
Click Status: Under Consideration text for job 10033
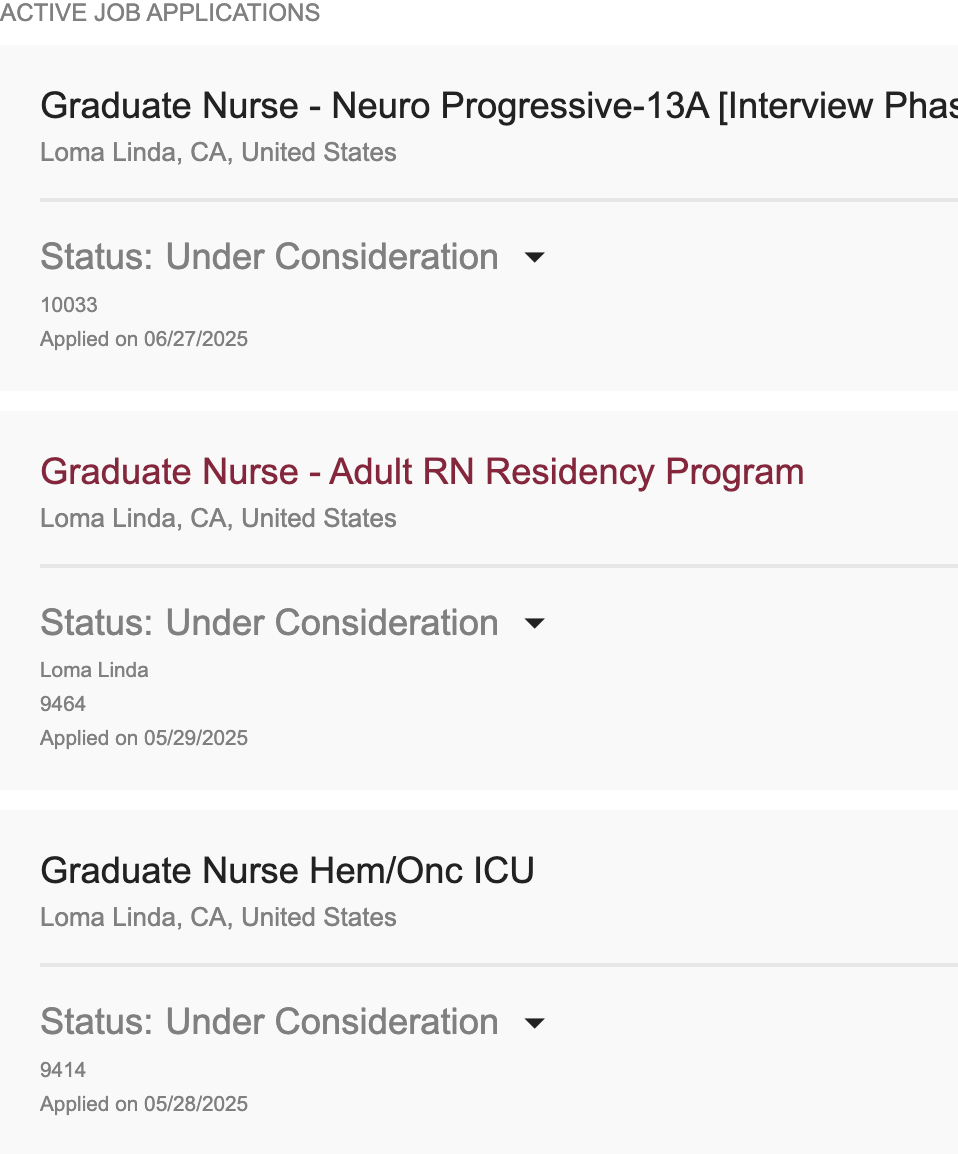[x=269, y=257]
